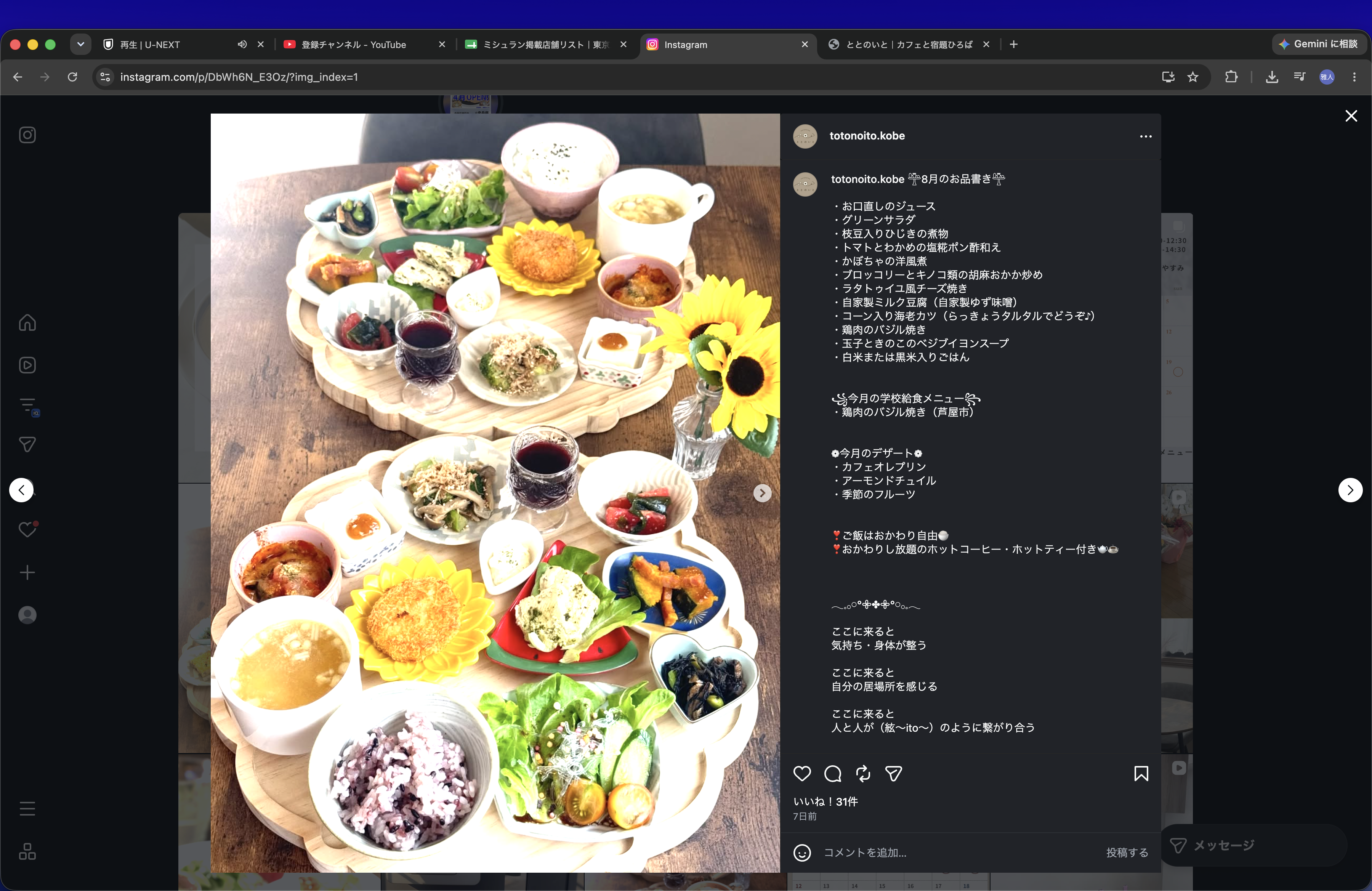Open profile avatar in sidebar

point(27,615)
